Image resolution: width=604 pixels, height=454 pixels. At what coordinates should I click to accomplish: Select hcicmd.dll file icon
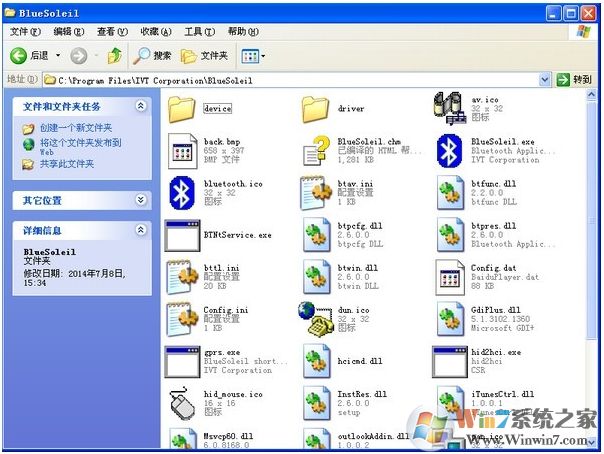[317, 361]
